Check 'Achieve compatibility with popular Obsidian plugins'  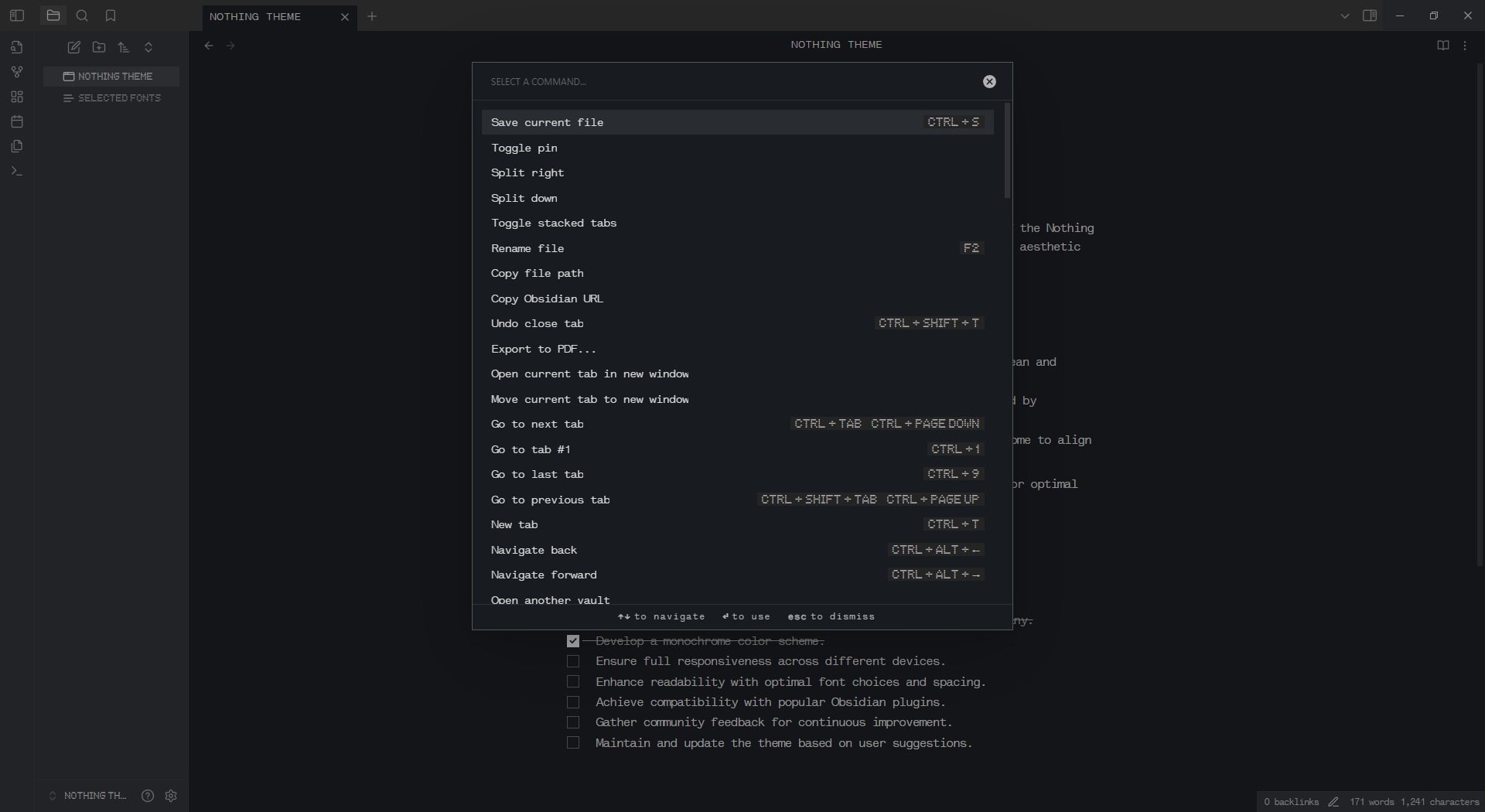pyautogui.click(x=573, y=702)
